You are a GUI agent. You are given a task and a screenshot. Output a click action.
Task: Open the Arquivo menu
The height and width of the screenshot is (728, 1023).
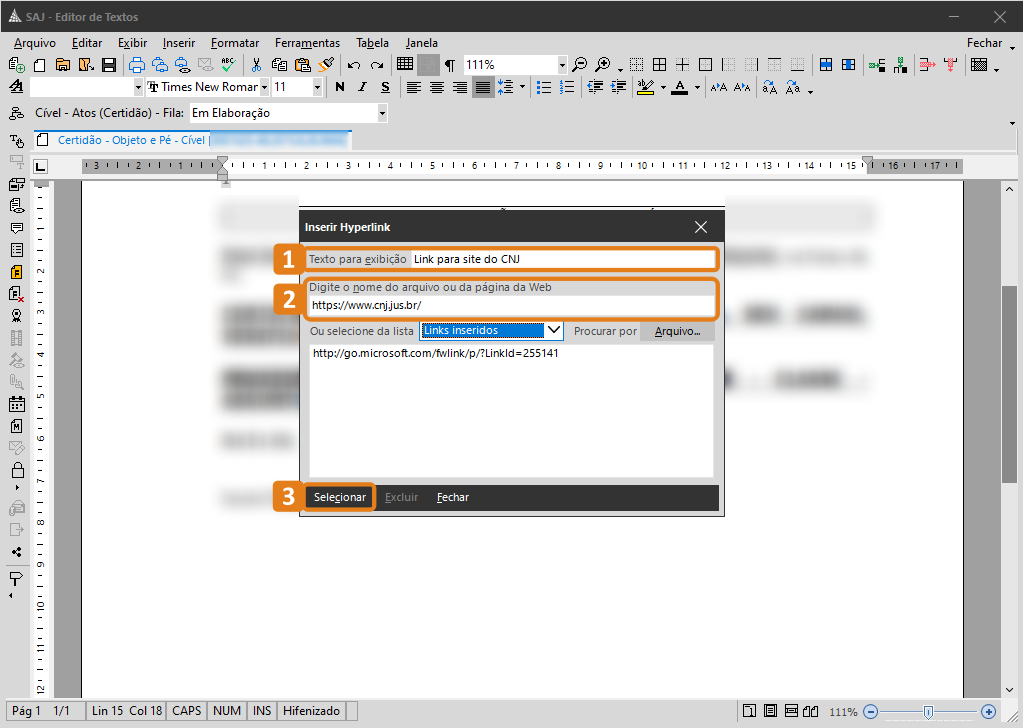coord(35,43)
